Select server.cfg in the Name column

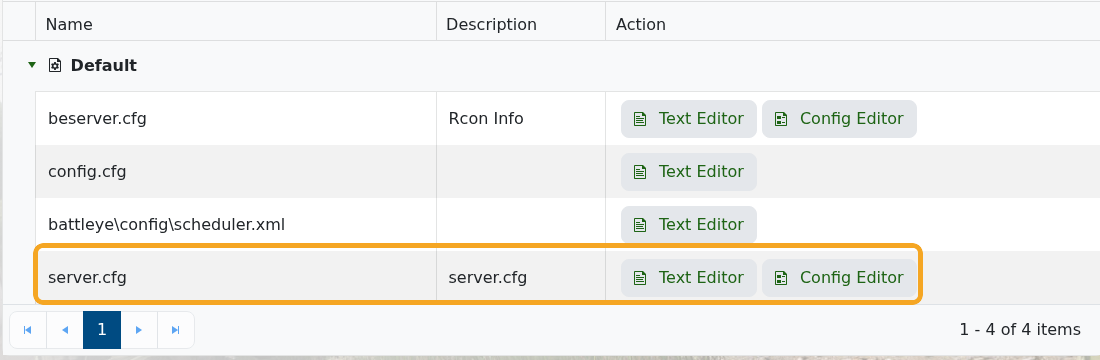tap(87, 278)
